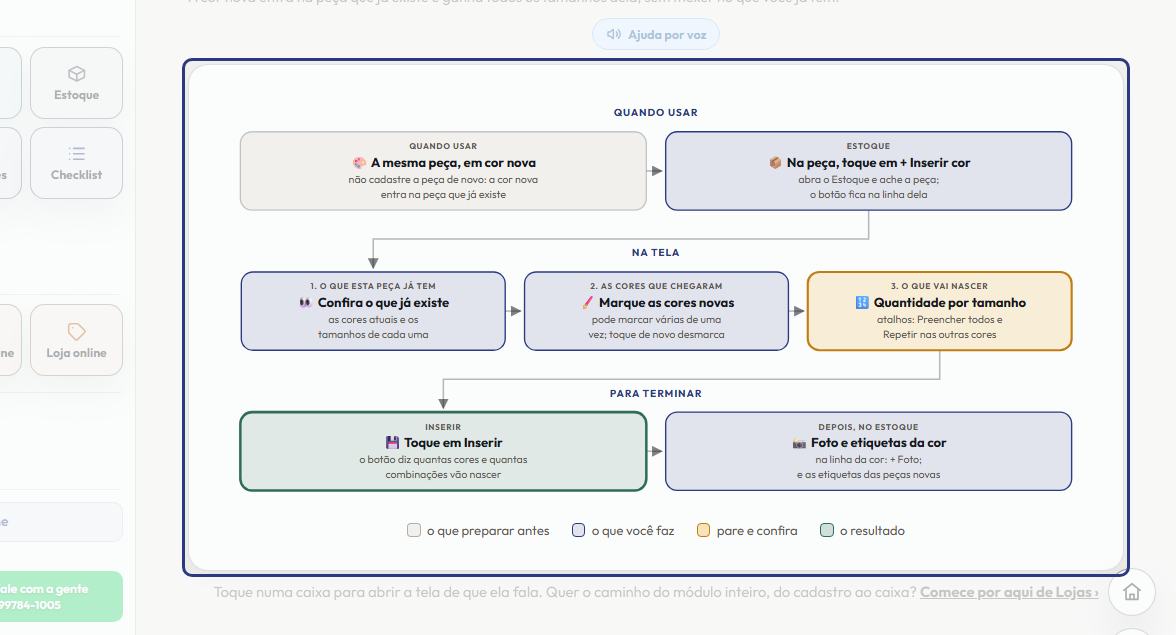Viewport: 1176px width, 635px height.
Task: Open the 'Quantidade por tamanho' step box
Action: (x=940, y=311)
